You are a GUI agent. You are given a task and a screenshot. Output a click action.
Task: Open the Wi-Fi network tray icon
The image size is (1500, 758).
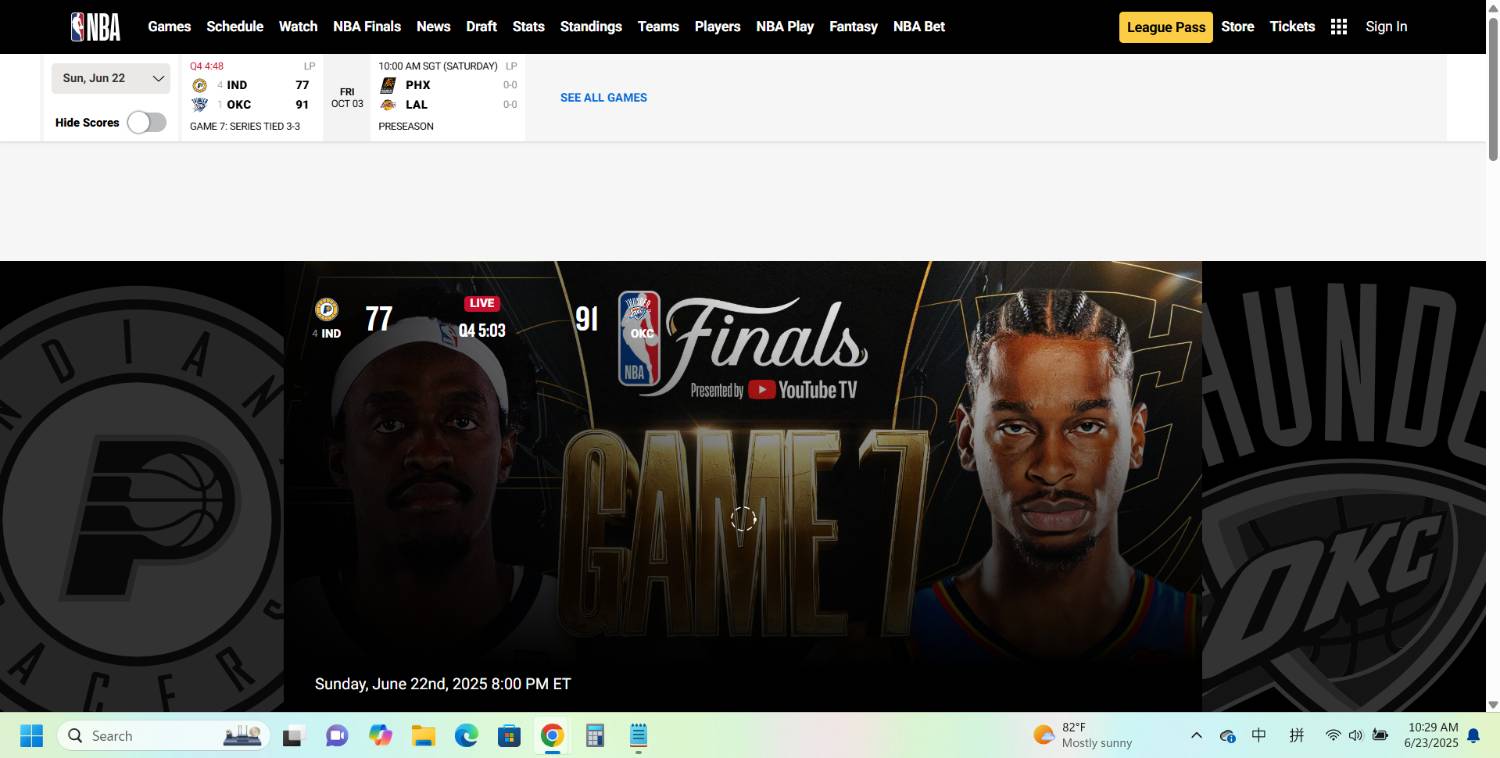[1333, 736]
